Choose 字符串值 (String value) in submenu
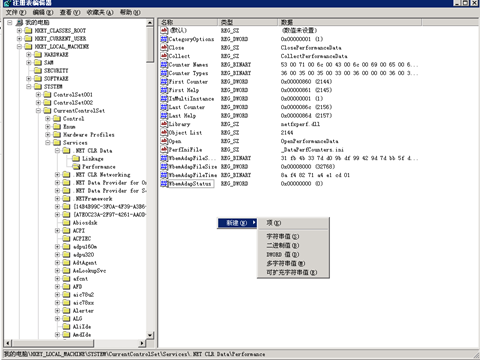This screenshot has width=480, height=360. tap(293, 236)
